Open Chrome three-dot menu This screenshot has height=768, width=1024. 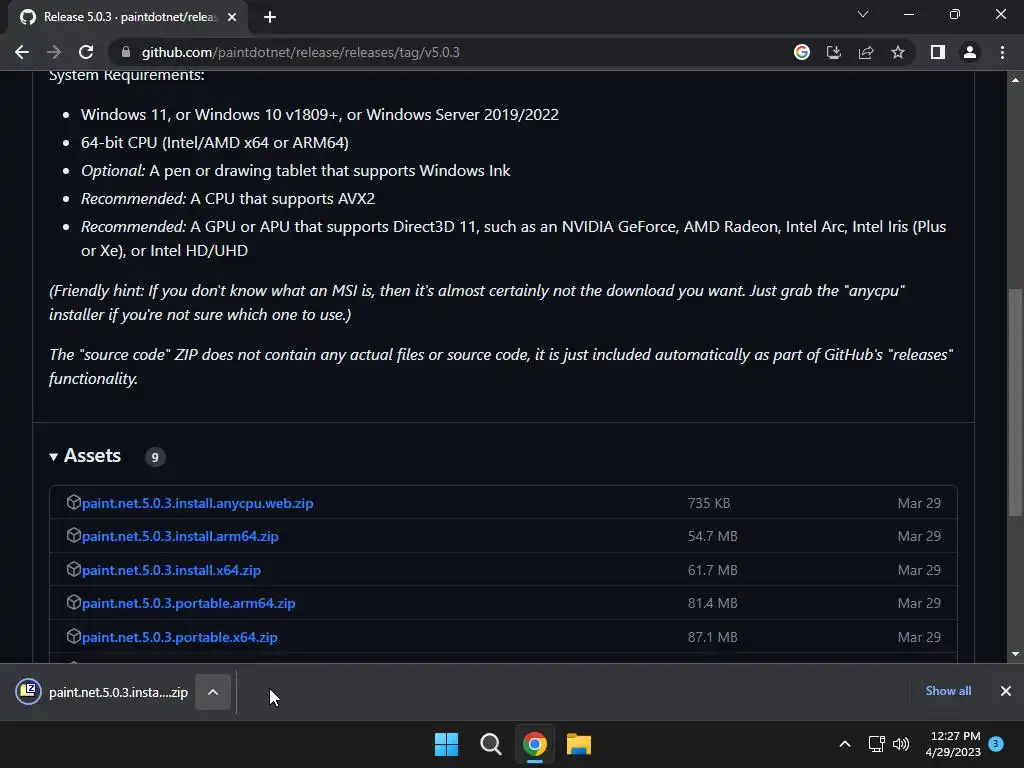1002,52
